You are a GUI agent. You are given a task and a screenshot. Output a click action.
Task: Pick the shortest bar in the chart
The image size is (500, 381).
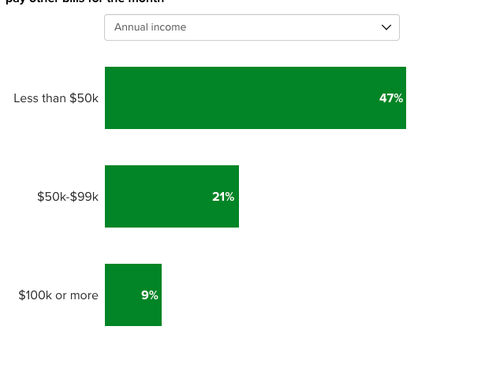click(x=133, y=295)
